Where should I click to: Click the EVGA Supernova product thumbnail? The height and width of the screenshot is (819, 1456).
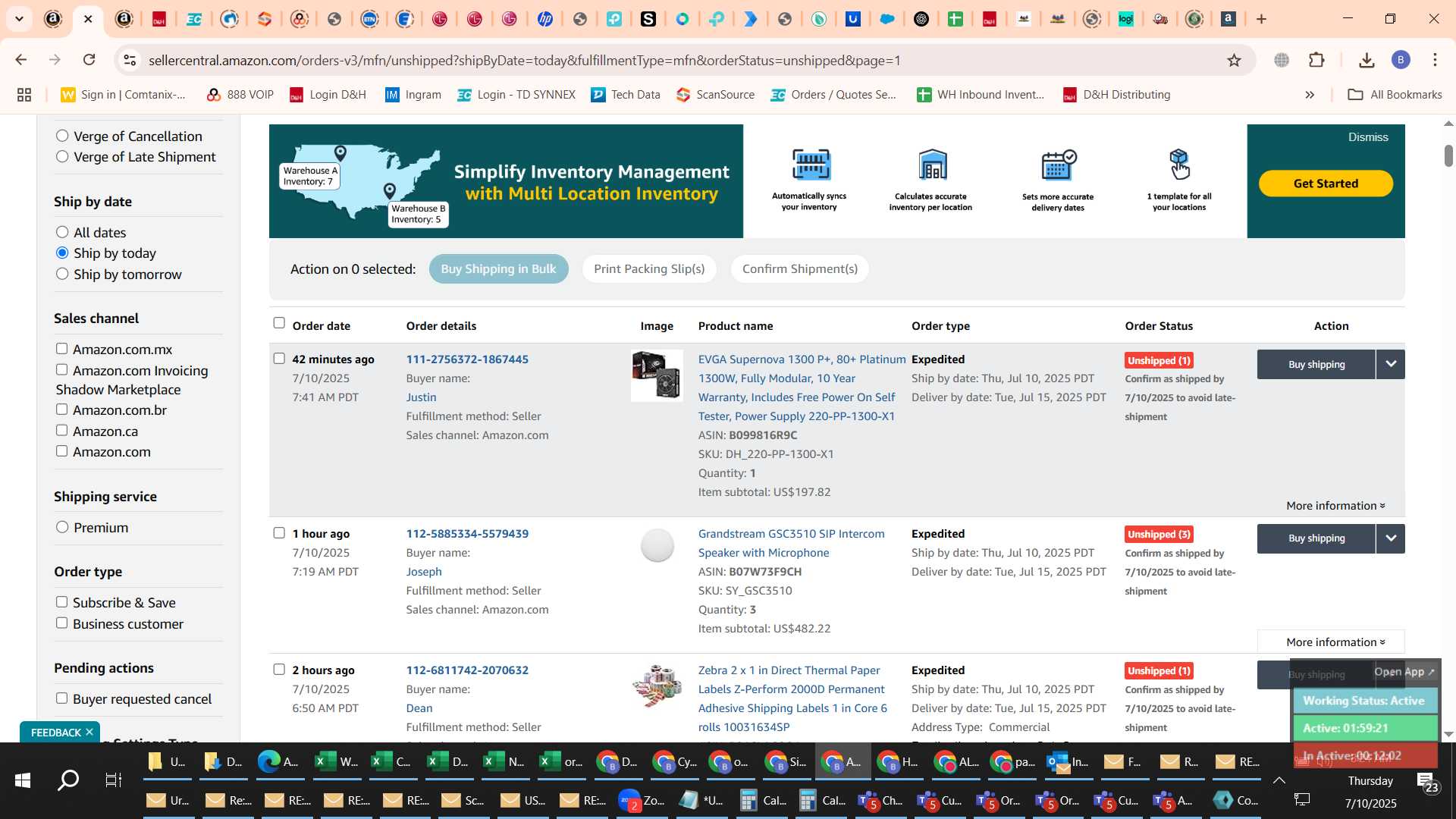click(657, 375)
